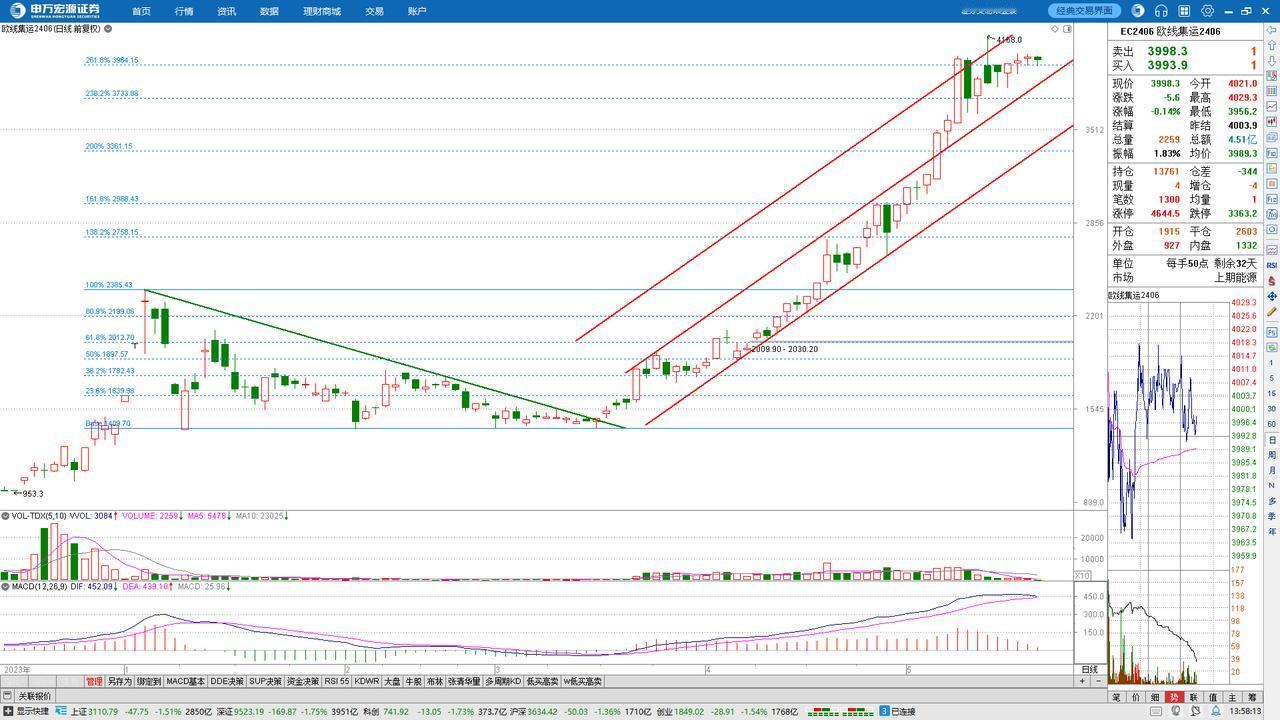Select the DDE决策 template tab
The width and height of the screenshot is (1280, 720).
tap(227, 681)
